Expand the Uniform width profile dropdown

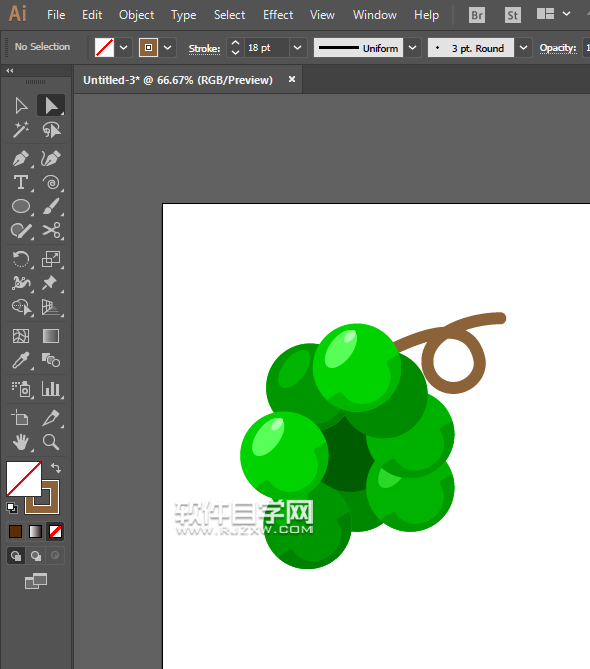[x=413, y=48]
